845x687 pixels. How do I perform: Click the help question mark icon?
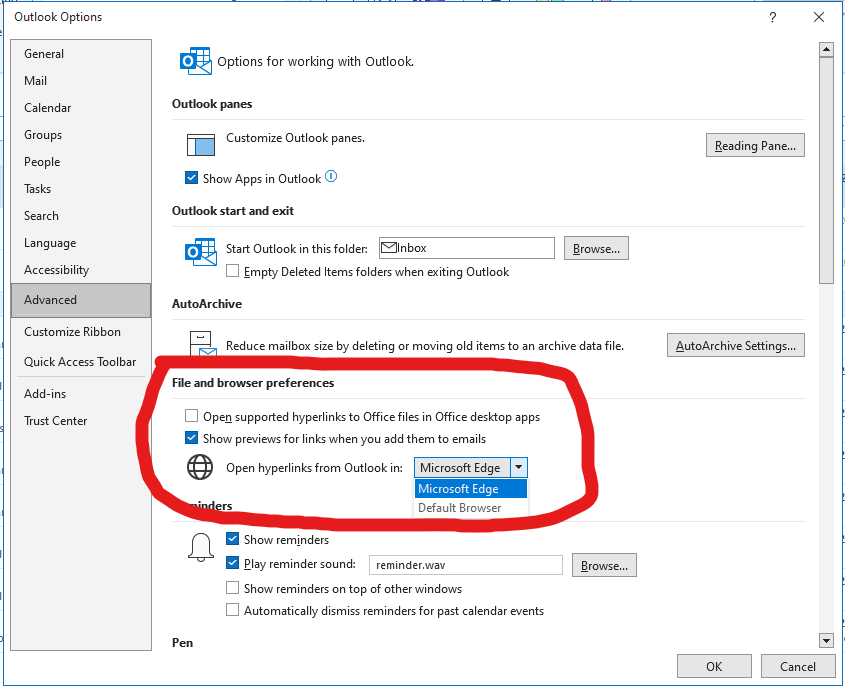click(x=772, y=17)
